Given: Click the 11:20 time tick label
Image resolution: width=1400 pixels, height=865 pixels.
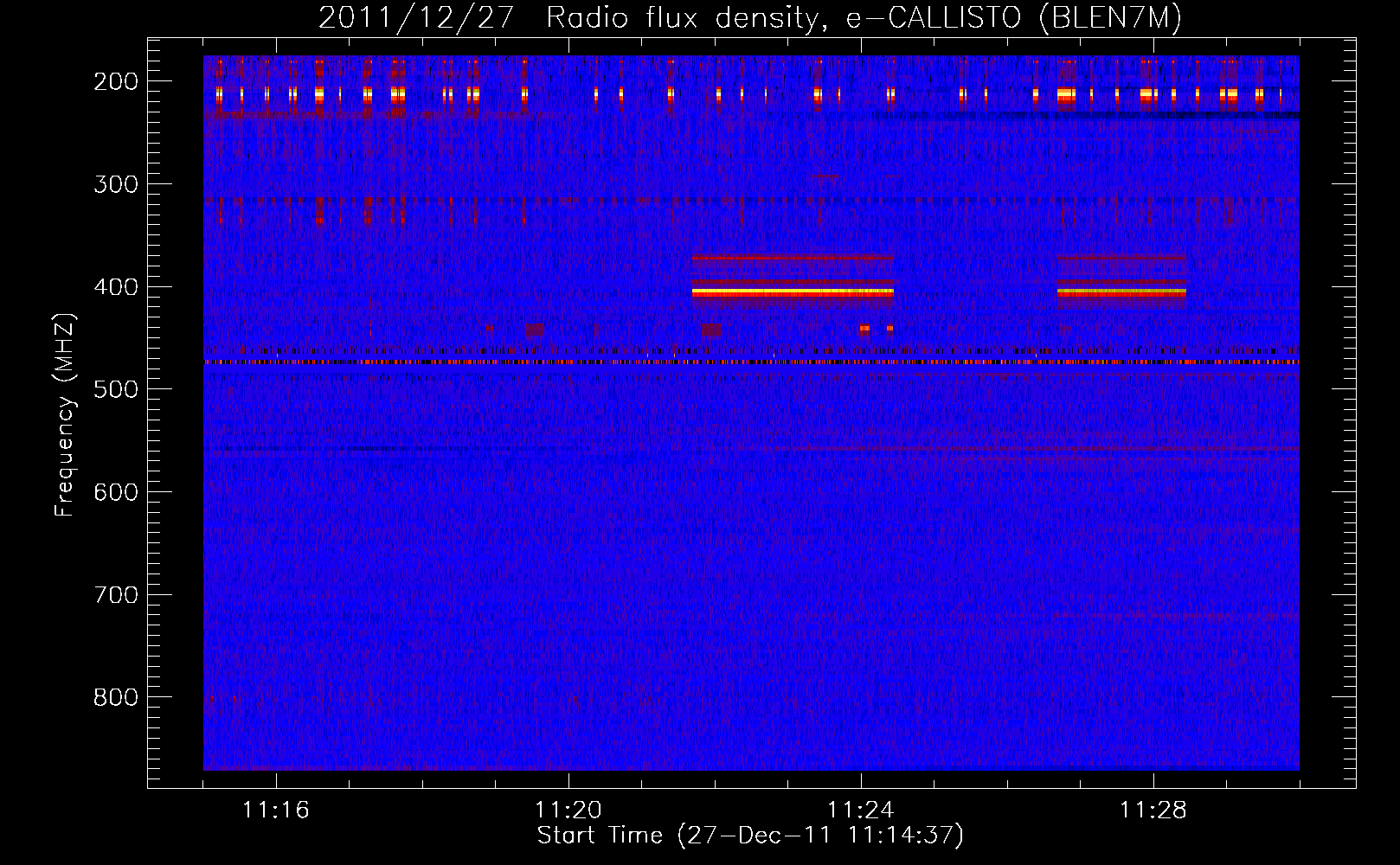Looking at the screenshot, I should pos(568,811).
